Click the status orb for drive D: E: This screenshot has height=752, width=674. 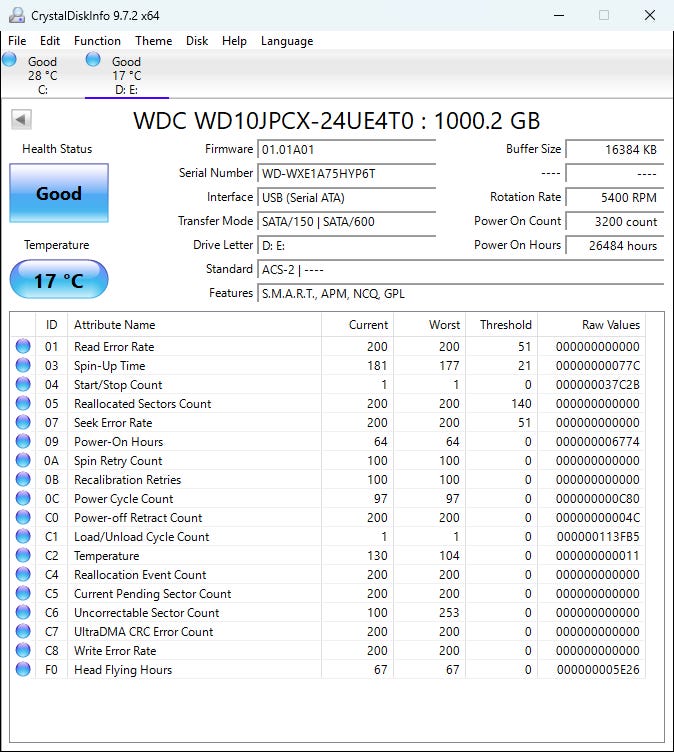click(93, 60)
